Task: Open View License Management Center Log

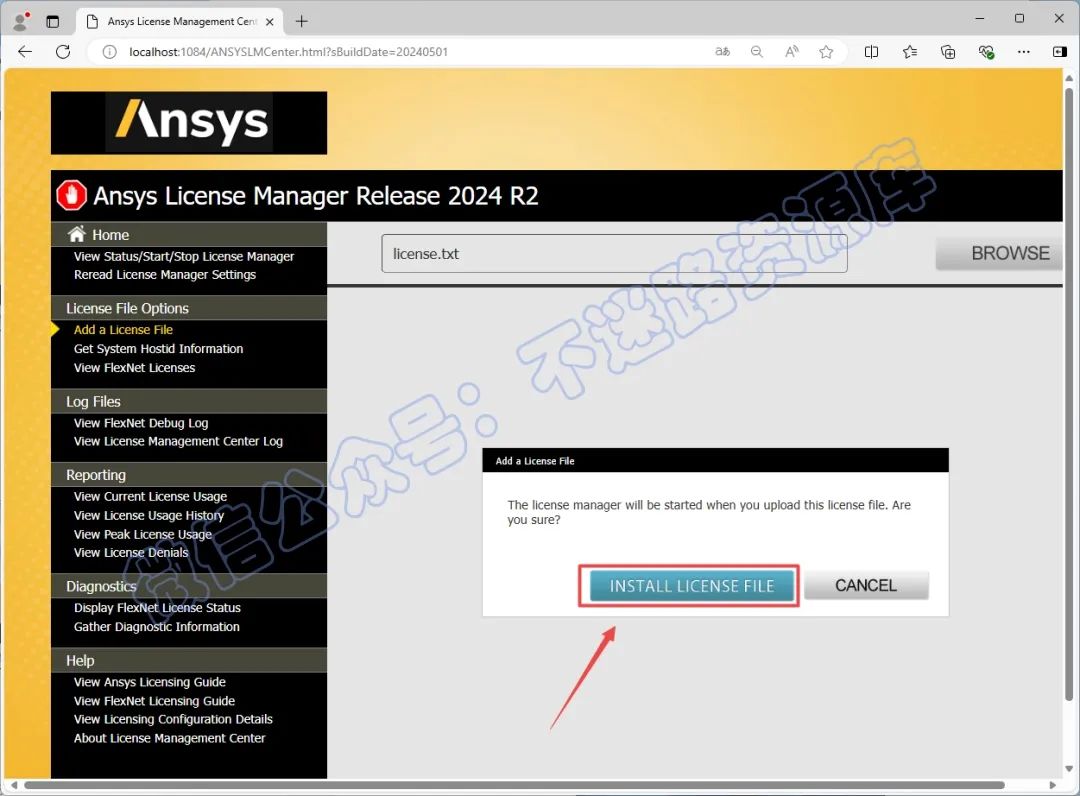Action: (x=178, y=441)
